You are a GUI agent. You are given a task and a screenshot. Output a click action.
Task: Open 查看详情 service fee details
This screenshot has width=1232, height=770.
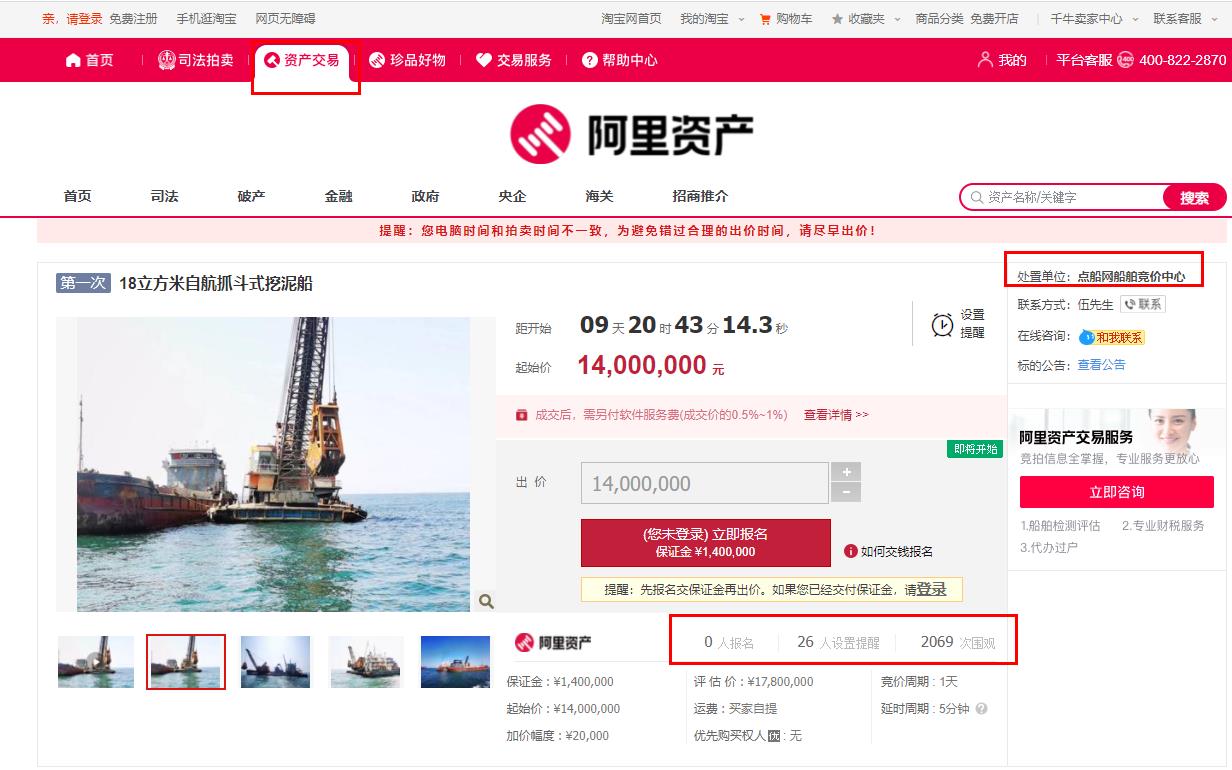click(x=836, y=414)
